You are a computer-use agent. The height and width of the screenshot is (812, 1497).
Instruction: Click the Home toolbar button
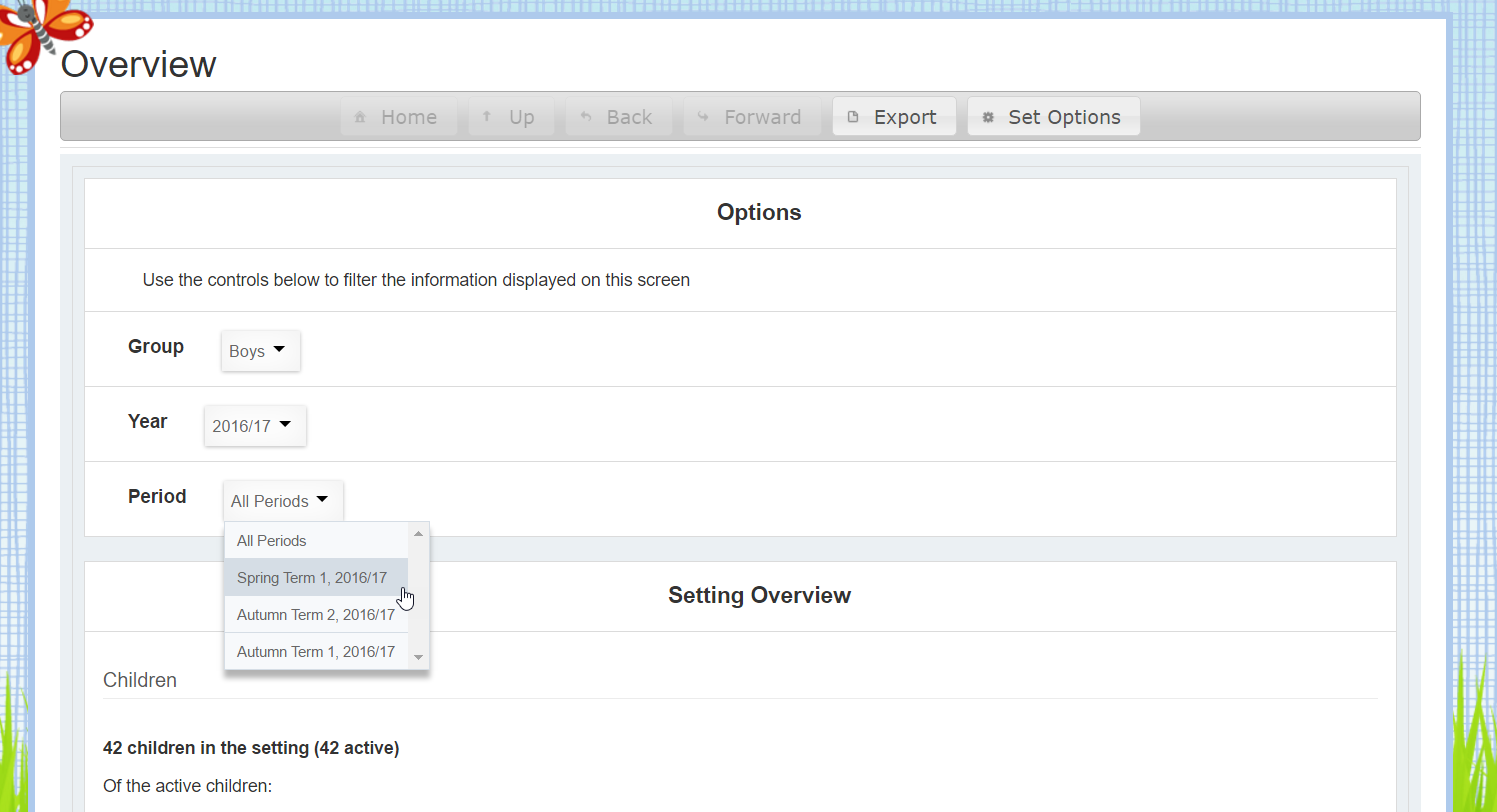point(398,117)
